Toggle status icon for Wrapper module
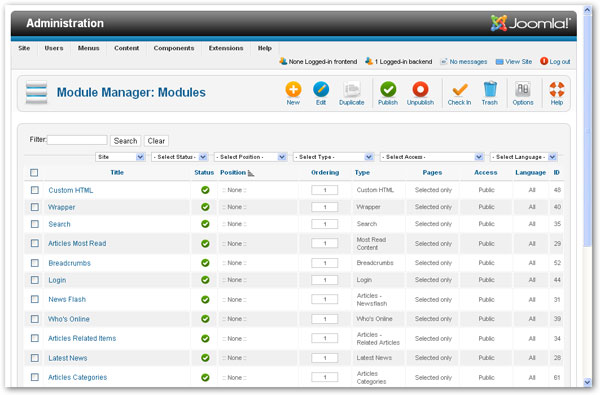Screen dimensions: 600x395 (x=205, y=207)
